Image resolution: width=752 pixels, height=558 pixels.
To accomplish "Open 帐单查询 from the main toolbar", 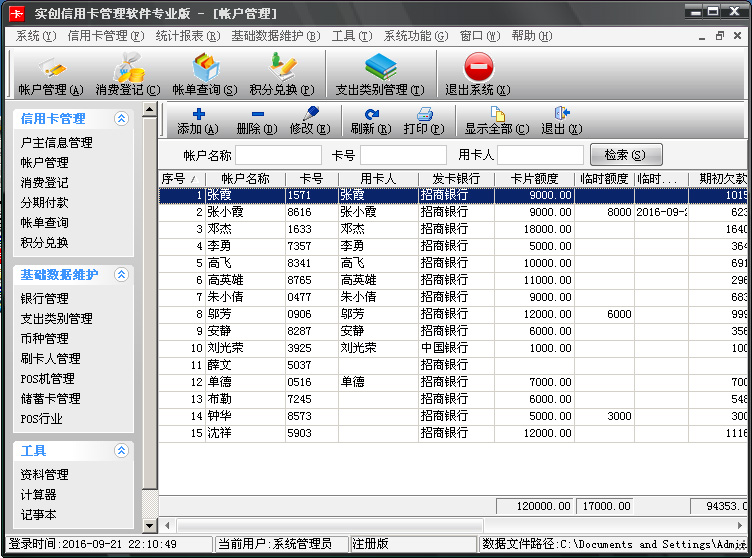I will click(205, 74).
